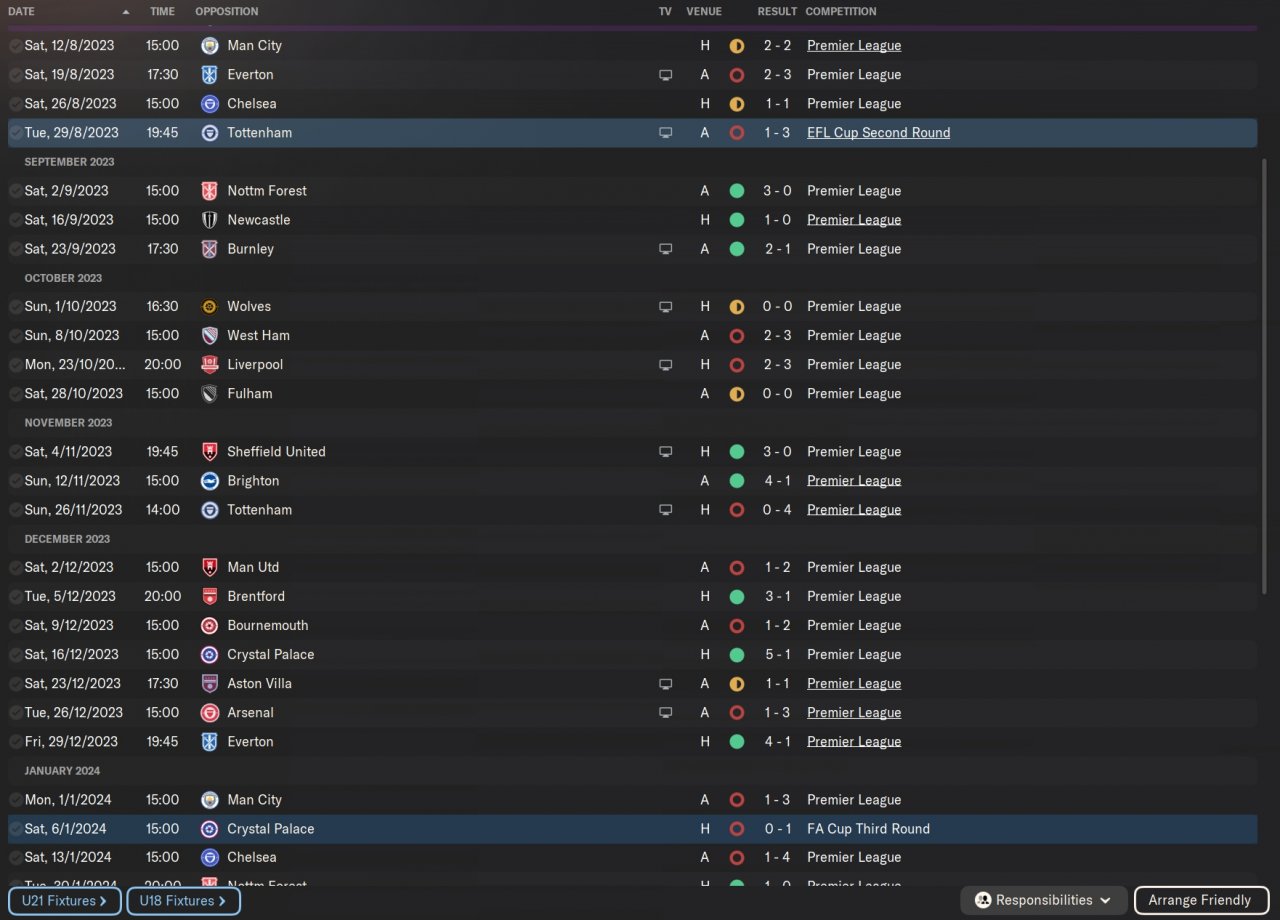1280x920 pixels.
Task: Click the TV broadcast icon on the Everton away row
Action: (665, 75)
